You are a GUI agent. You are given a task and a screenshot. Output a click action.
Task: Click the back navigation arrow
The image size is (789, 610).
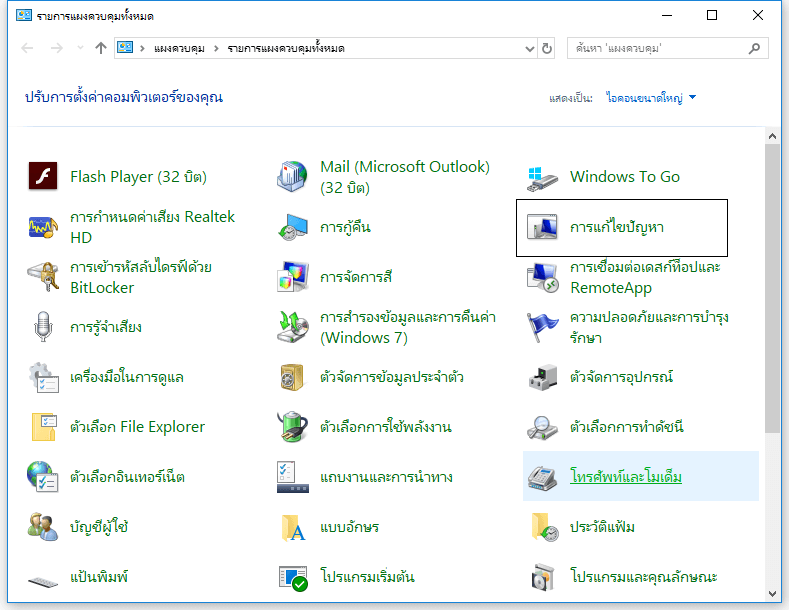coord(27,48)
